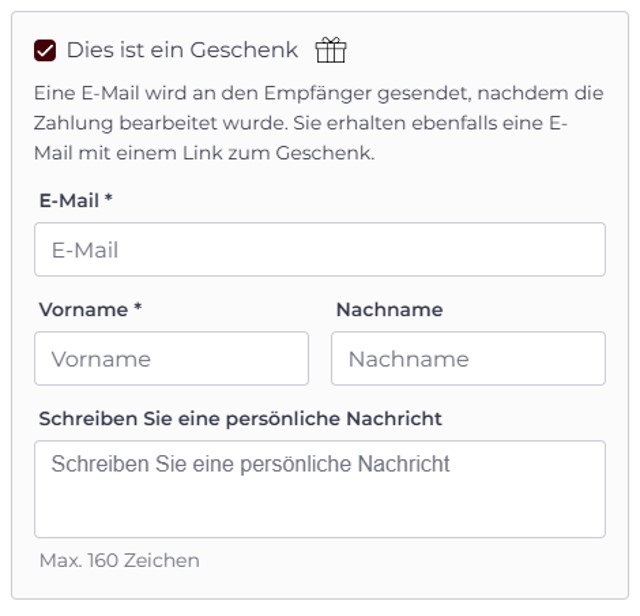Focus the E-Mail input field
The image size is (640, 616).
tap(319, 250)
